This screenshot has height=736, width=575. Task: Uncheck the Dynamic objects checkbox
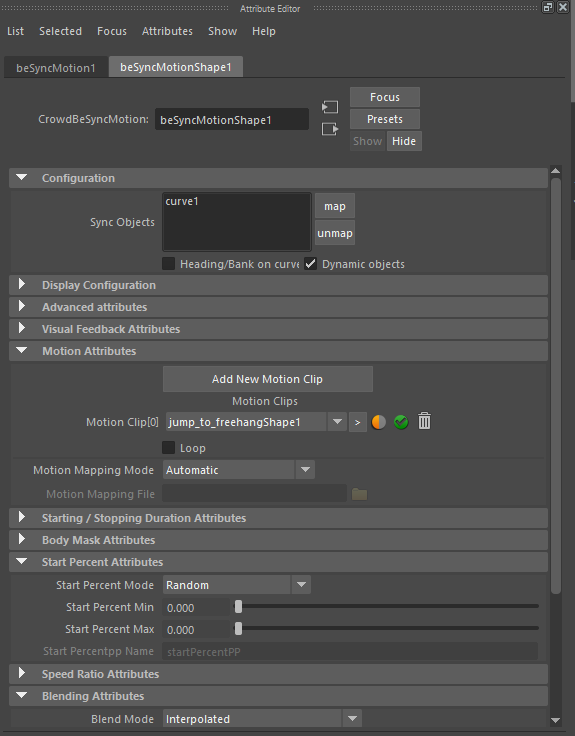[x=310, y=263]
